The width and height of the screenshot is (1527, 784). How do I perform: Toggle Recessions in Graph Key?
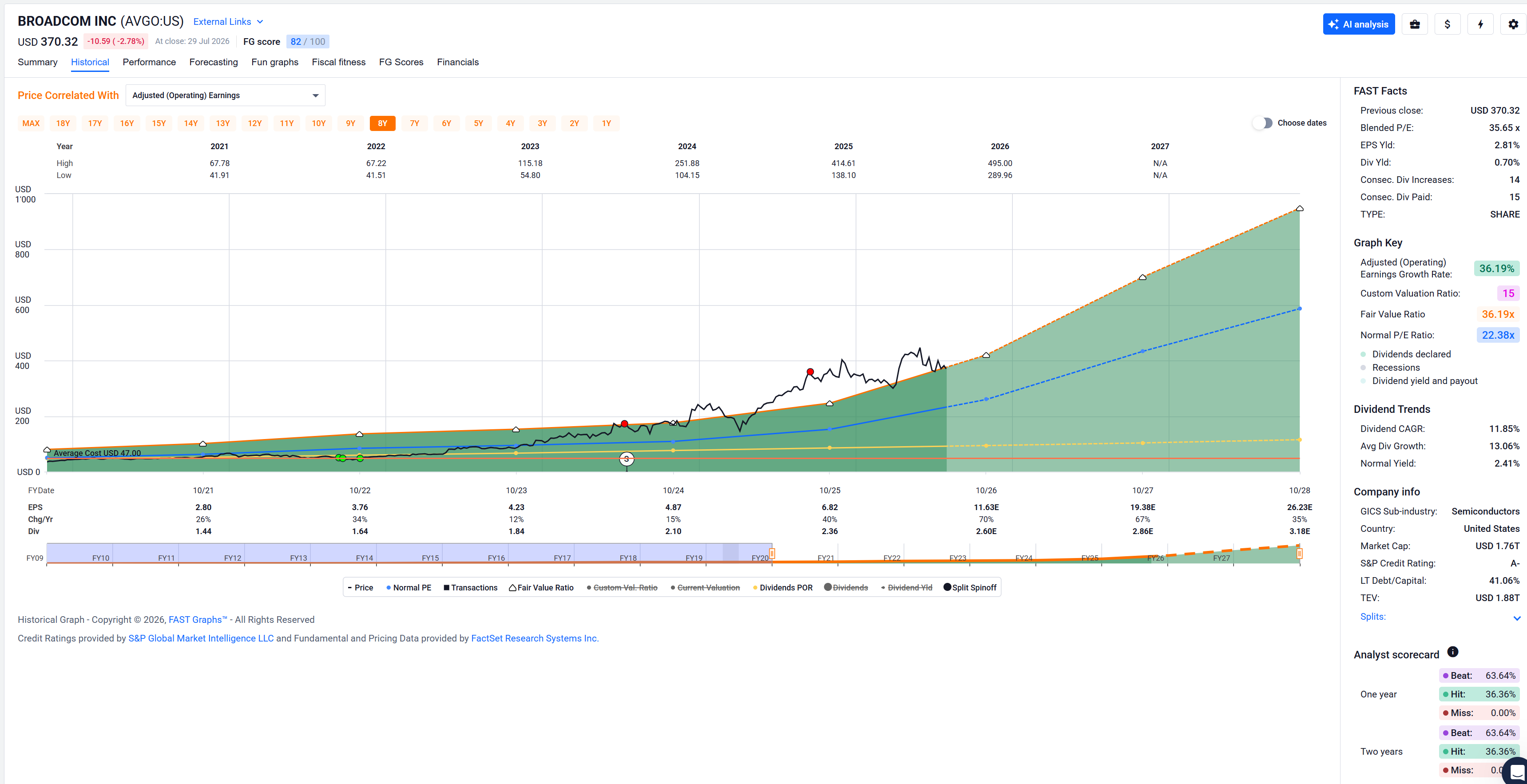point(1390,368)
